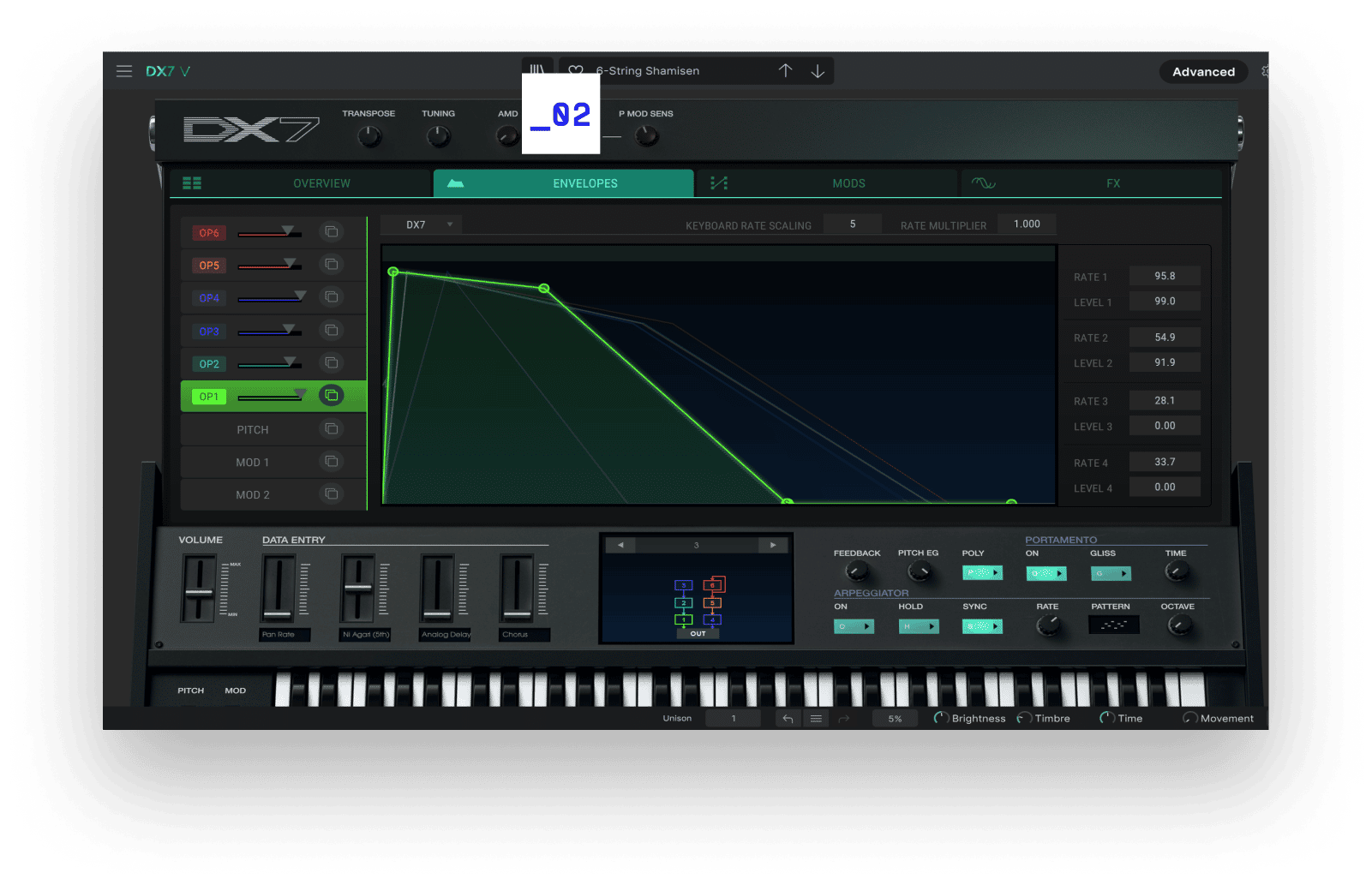This screenshot has width=1372, height=885.
Task: Select the OP3 operator envelope
Action: [209, 332]
